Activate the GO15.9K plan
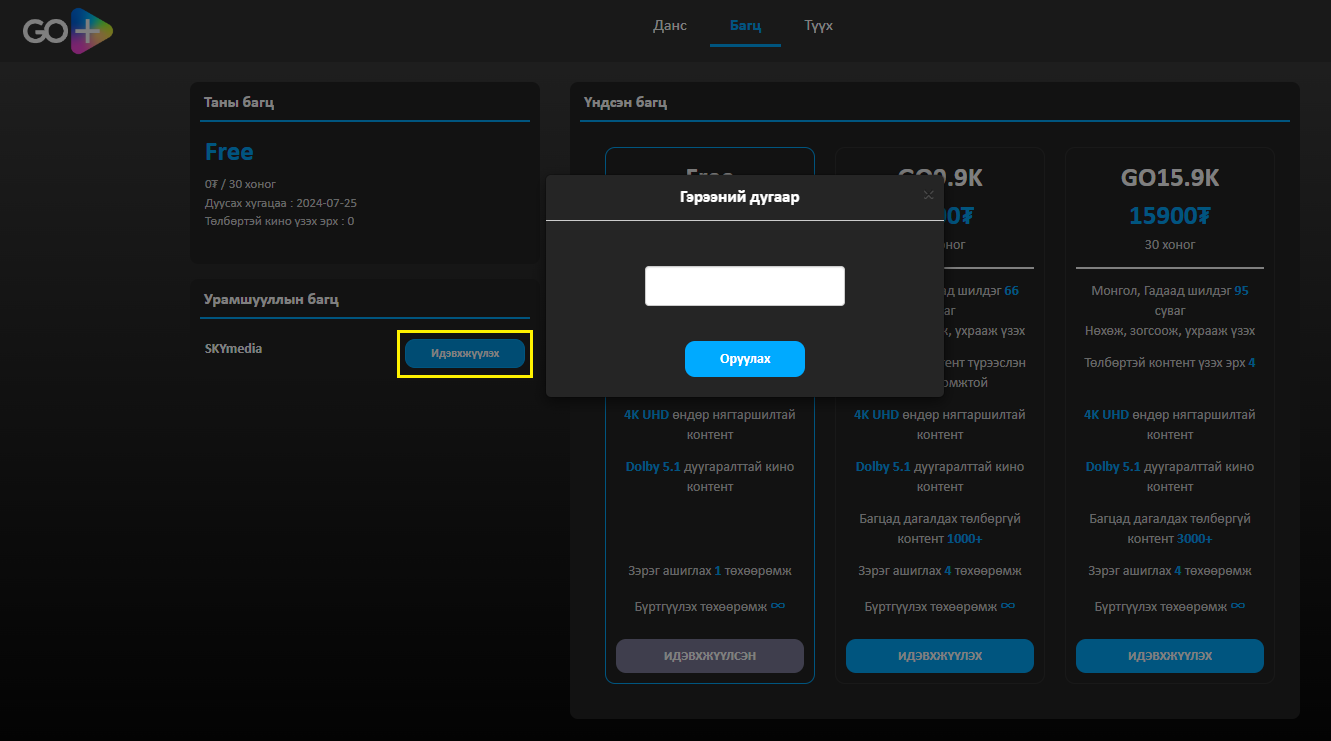This screenshot has height=741, width=1331. [1169, 656]
